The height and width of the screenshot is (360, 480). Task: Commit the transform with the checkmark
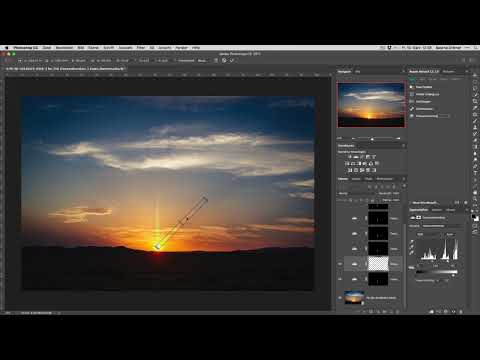coord(232,60)
